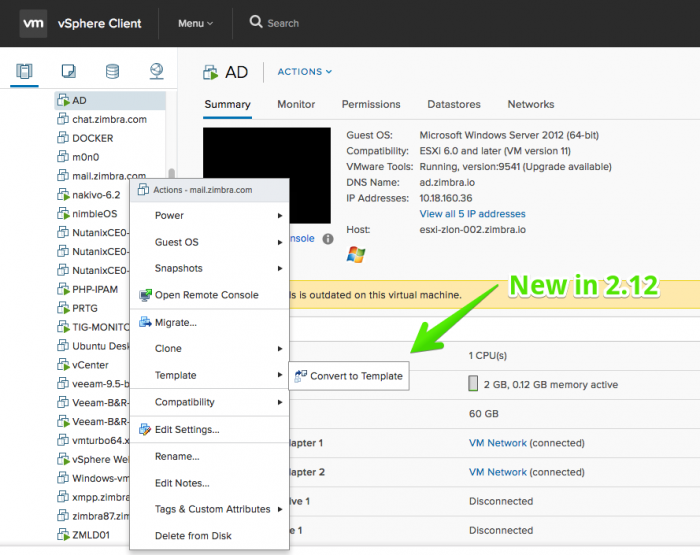Click the VM icon beside DOCKER

[63, 138]
